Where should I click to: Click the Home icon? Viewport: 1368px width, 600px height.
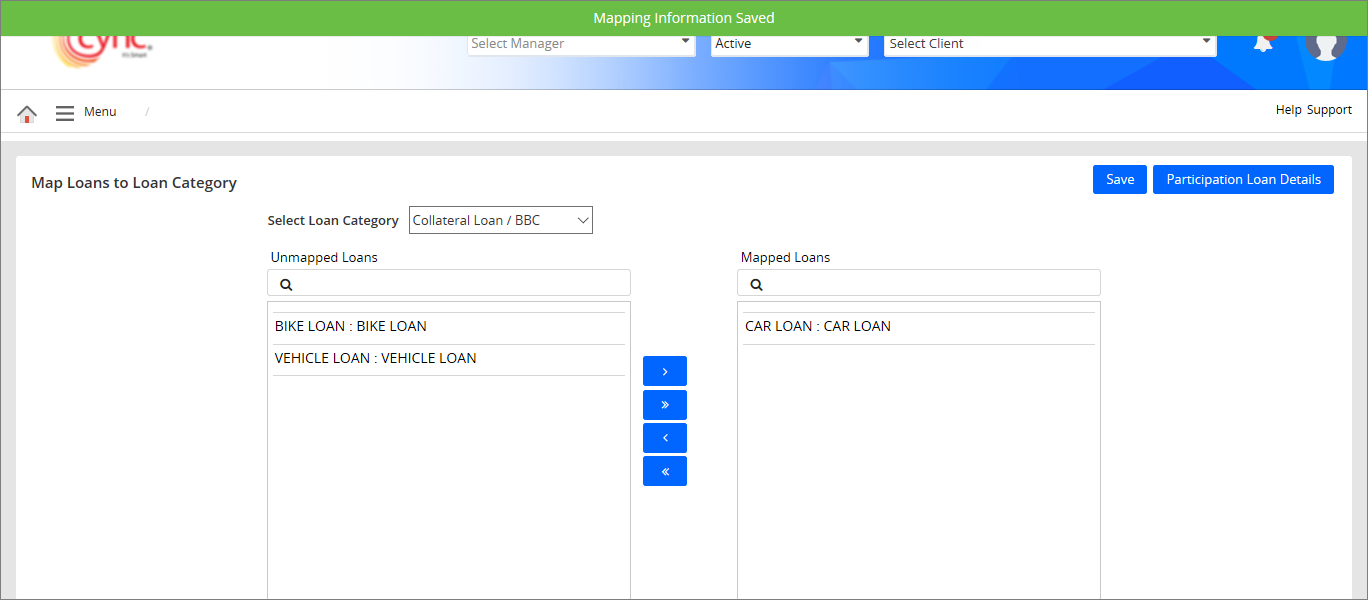tap(27, 113)
